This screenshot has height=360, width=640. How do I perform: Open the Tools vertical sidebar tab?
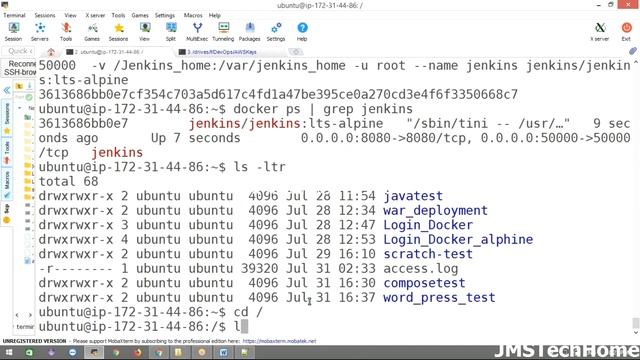[x=7, y=153]
